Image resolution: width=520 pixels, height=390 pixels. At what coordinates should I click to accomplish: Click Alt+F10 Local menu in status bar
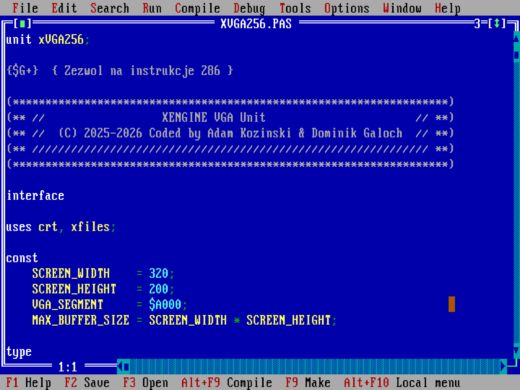tap(402, 382)
